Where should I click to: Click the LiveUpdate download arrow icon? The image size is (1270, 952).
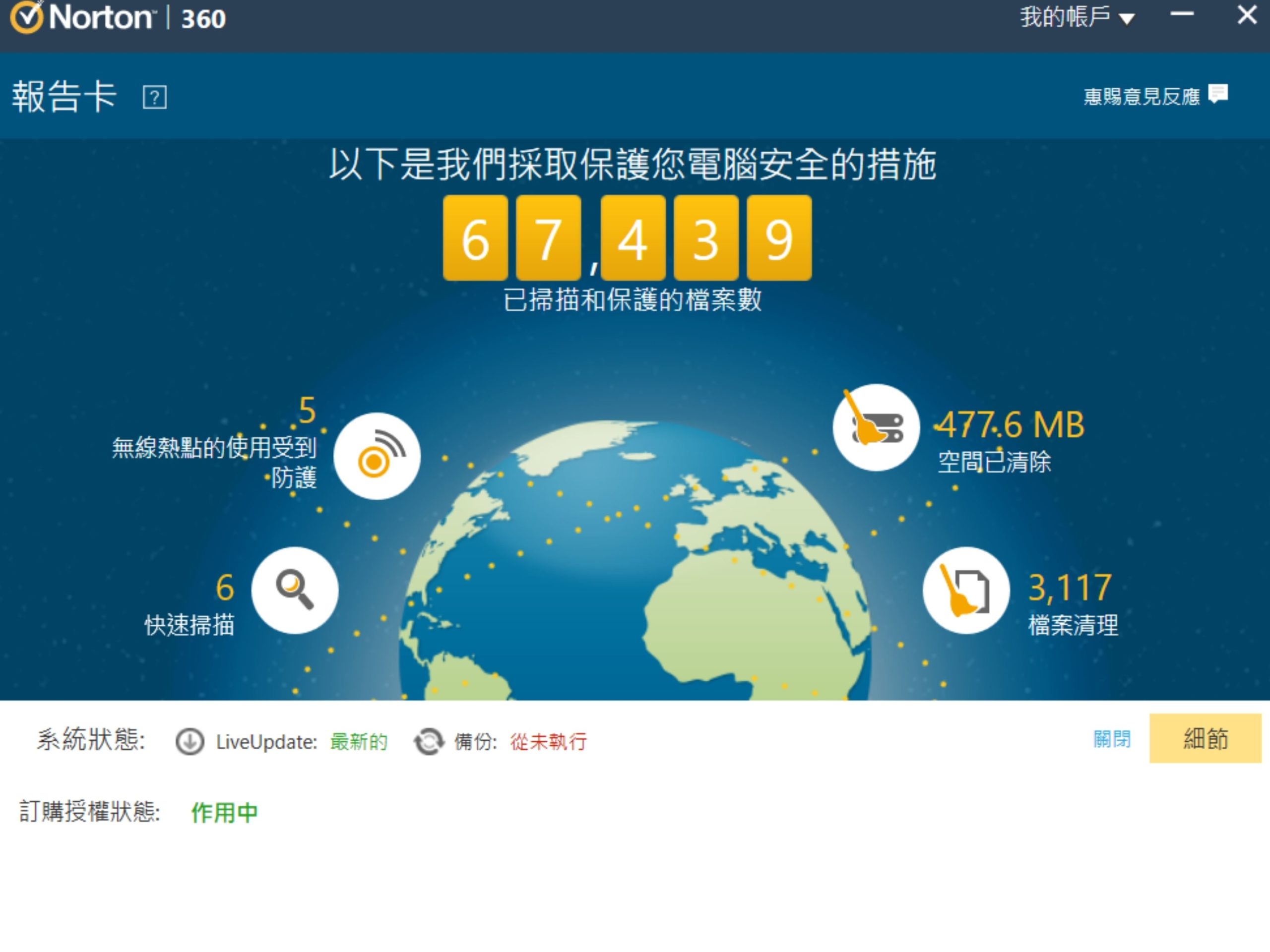190,741
